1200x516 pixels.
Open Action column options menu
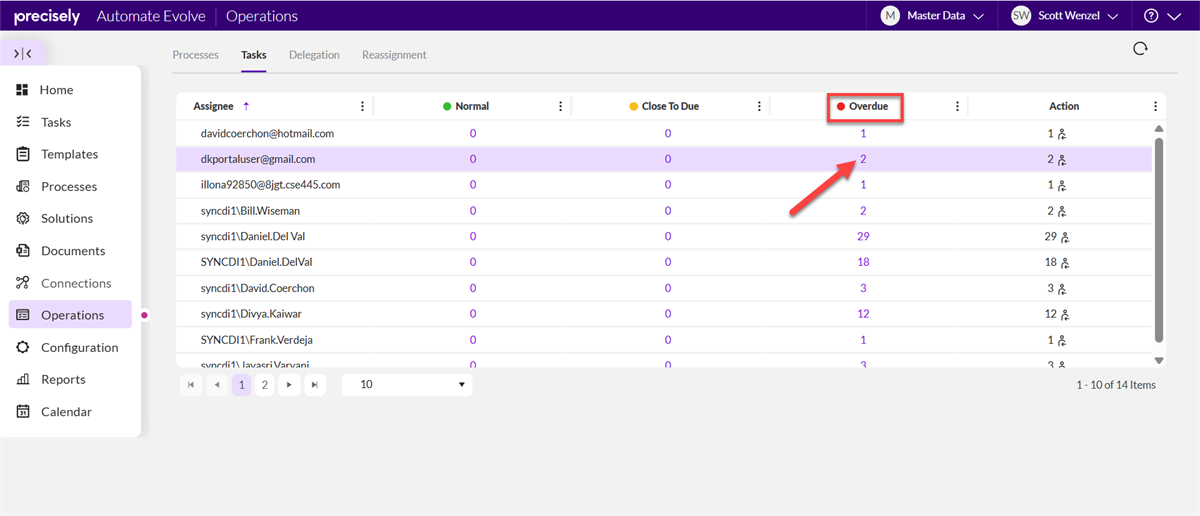(x=1155, y=106)
